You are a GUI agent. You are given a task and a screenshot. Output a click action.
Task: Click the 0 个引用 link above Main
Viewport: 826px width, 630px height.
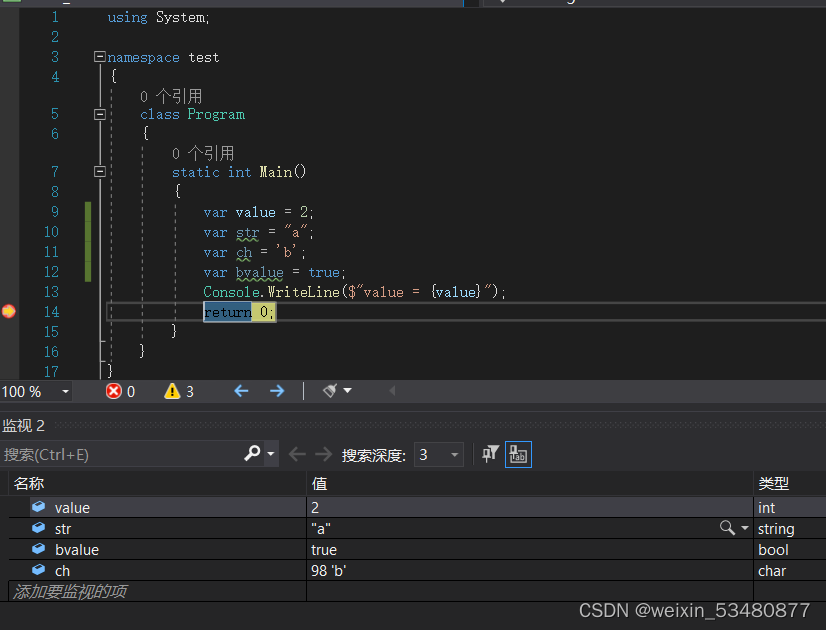tap(203, 153)
